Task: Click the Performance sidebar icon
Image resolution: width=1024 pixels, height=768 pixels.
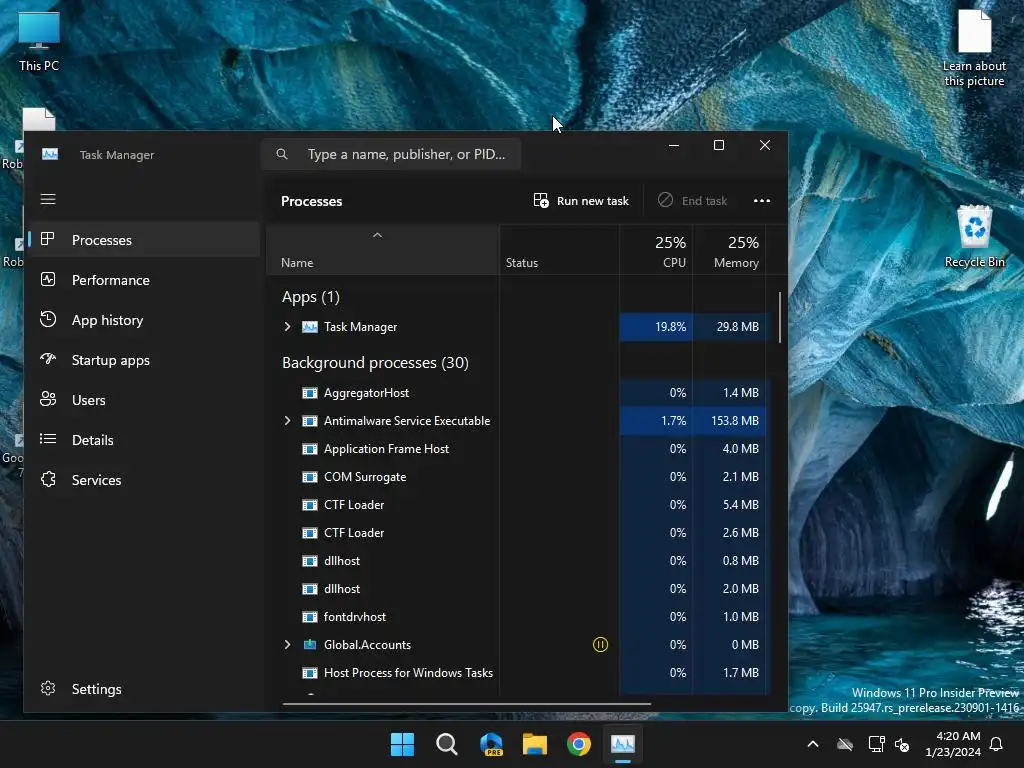Action: pos(48,280)
